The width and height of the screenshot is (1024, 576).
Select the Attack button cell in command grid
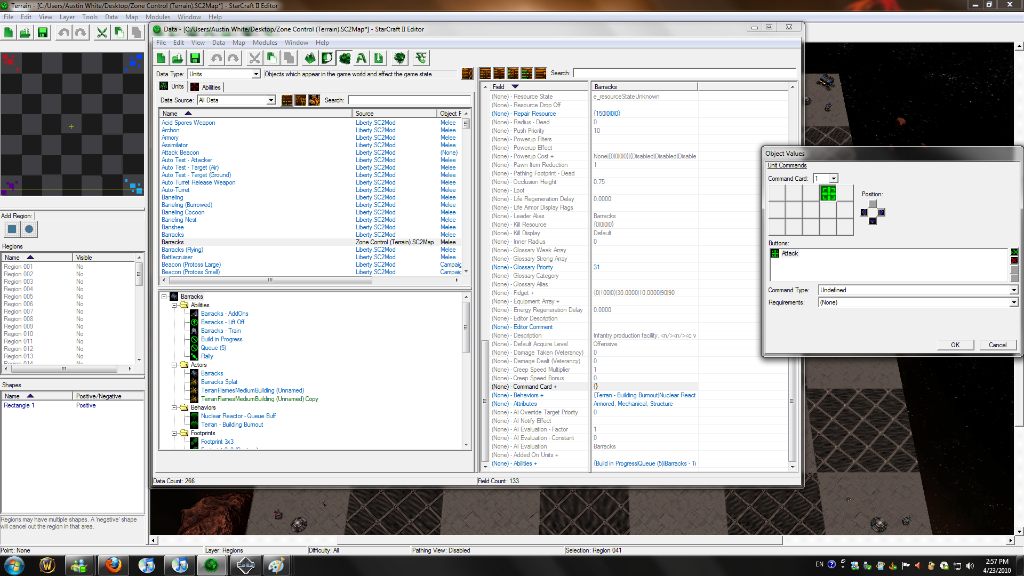828,193
